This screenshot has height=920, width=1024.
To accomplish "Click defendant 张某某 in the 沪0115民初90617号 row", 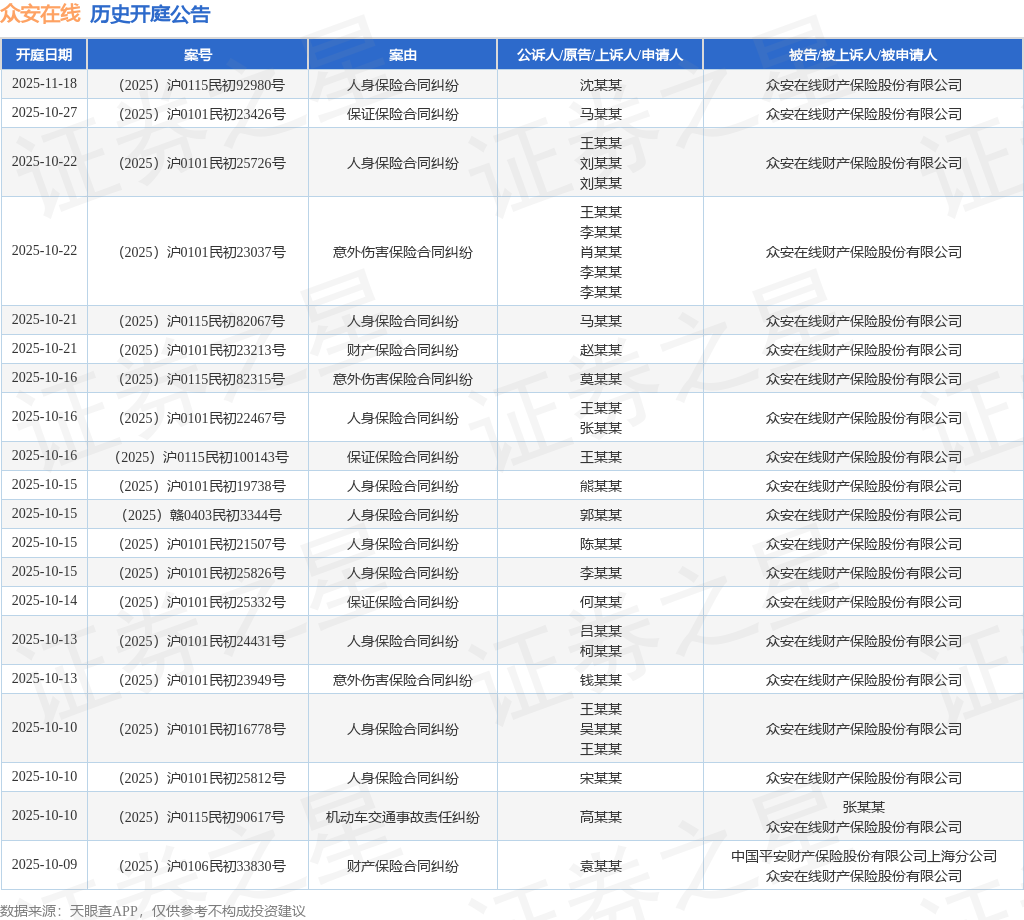I will (863, 807).
